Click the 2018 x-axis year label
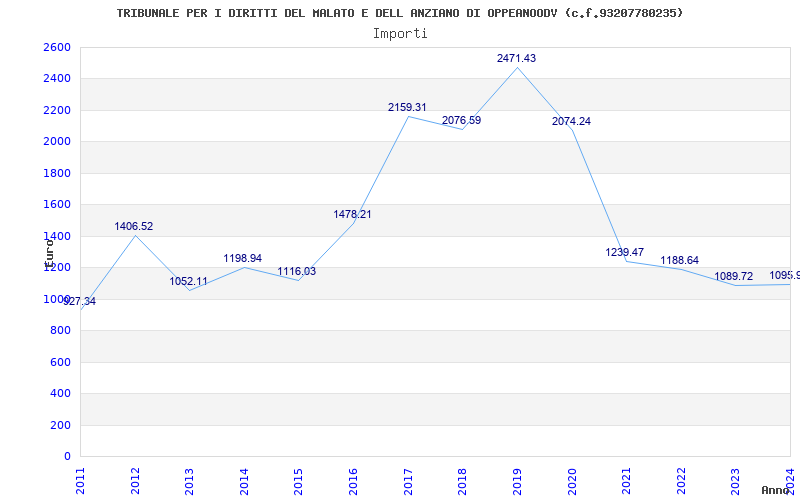The image size is (800, 500). point(463,482)
